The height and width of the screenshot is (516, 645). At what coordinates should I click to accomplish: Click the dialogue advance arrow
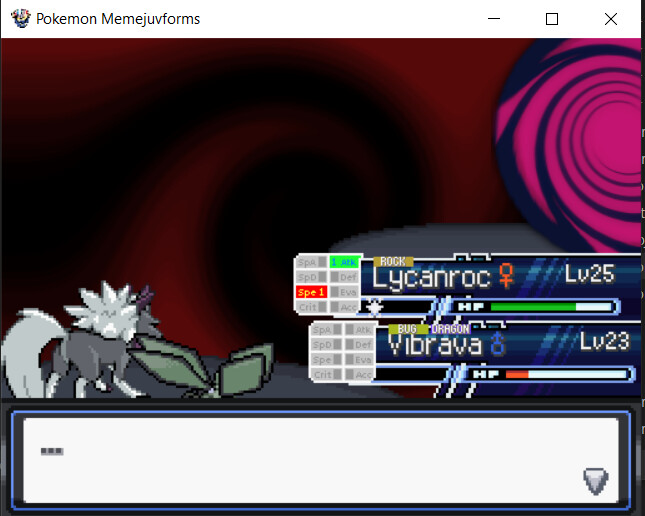coord(595,481)
